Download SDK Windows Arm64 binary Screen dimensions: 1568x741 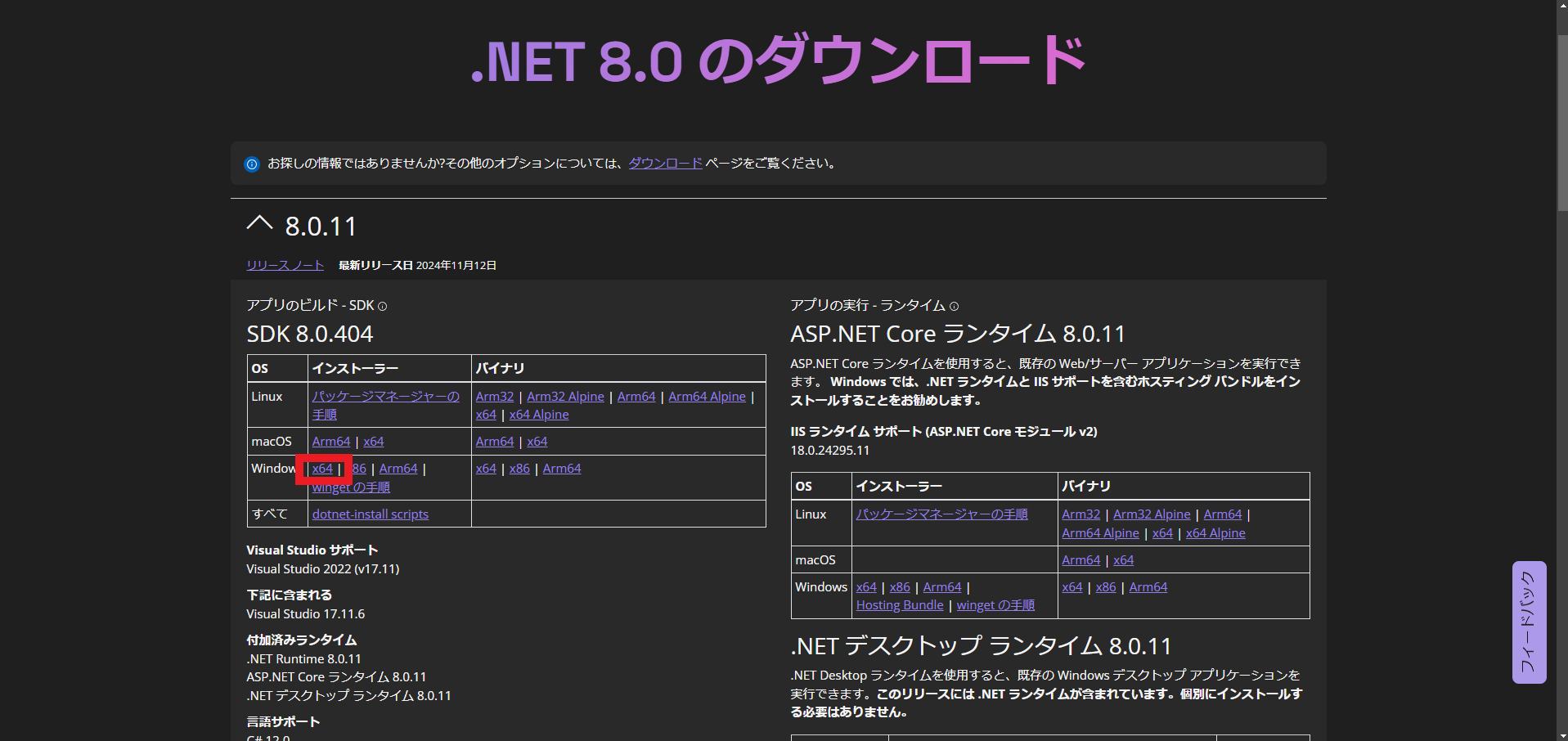(562, 468)
